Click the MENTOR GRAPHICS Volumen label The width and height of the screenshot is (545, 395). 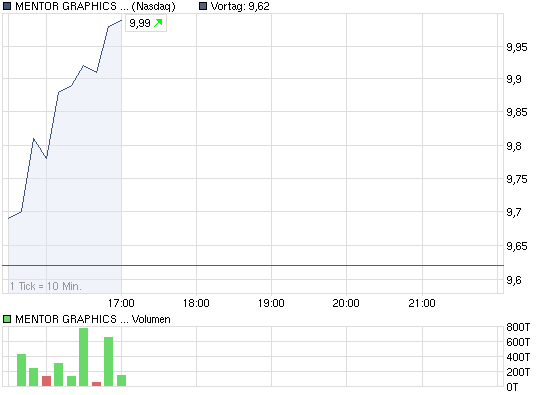(x=93, y=319)
